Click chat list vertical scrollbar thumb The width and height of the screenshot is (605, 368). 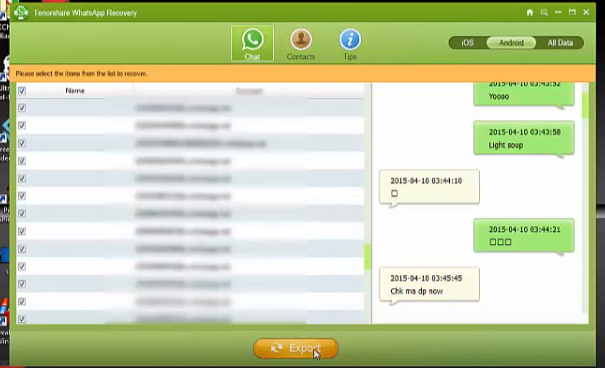click(x=367, y=257)
